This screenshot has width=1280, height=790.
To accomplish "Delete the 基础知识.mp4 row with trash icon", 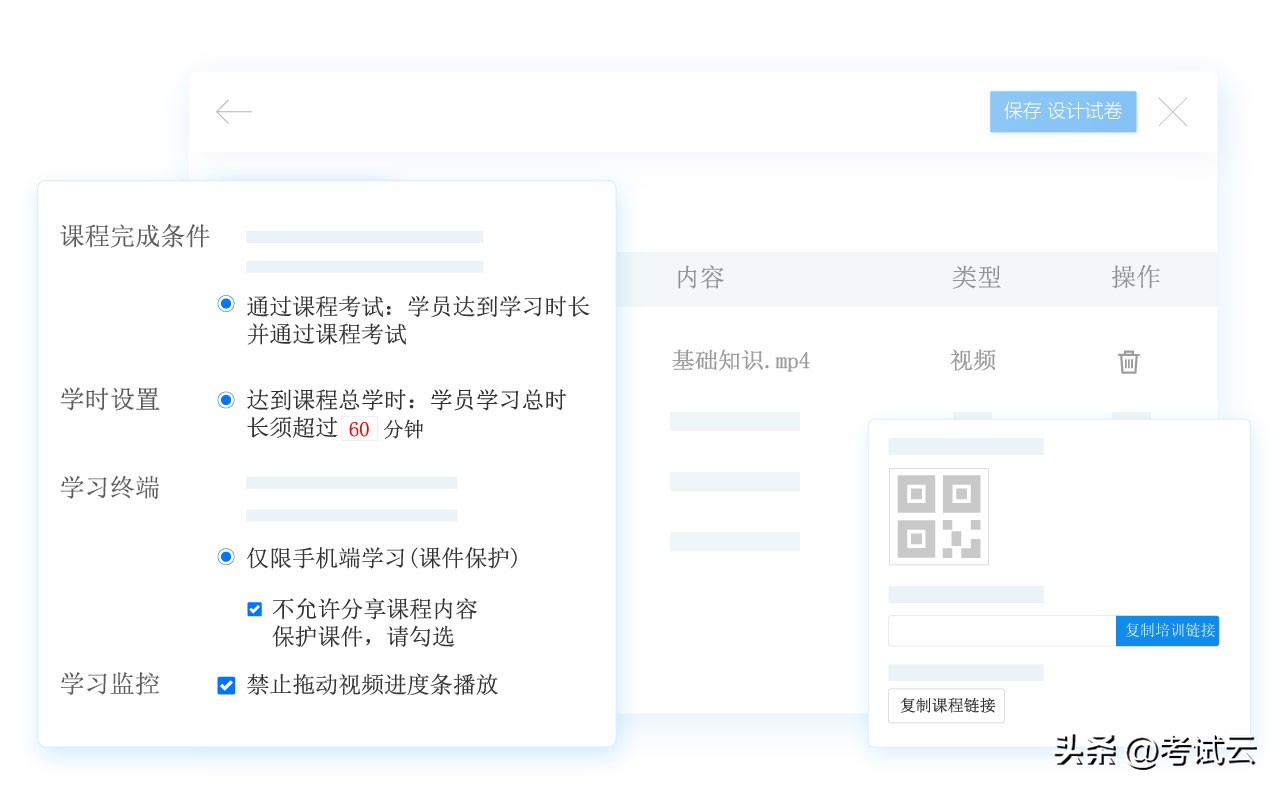I will tap(1128, 361).
